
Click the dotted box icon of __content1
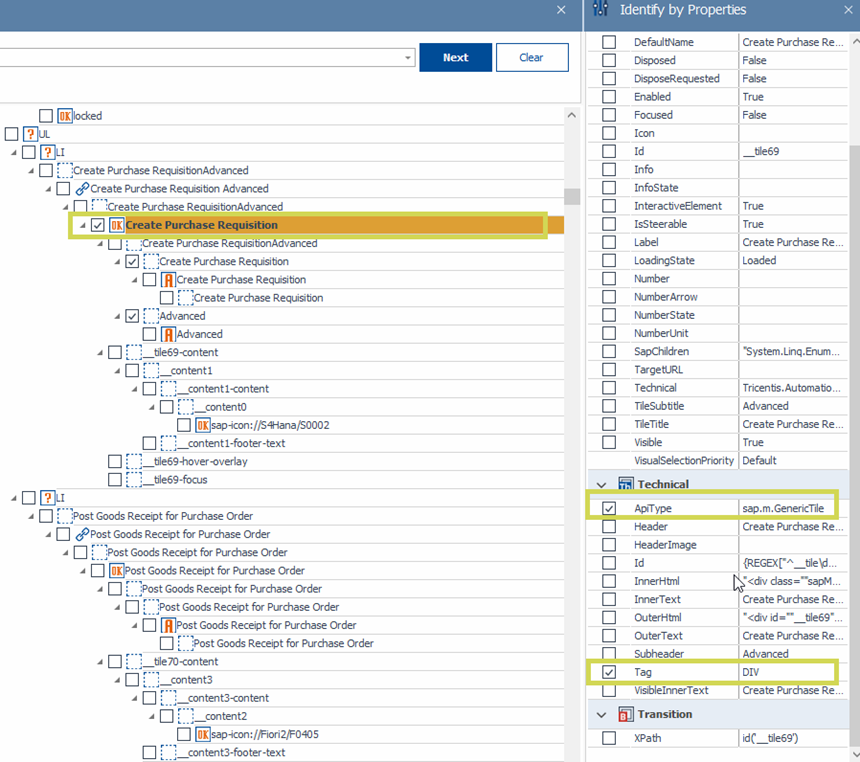(x=151, y=370)
